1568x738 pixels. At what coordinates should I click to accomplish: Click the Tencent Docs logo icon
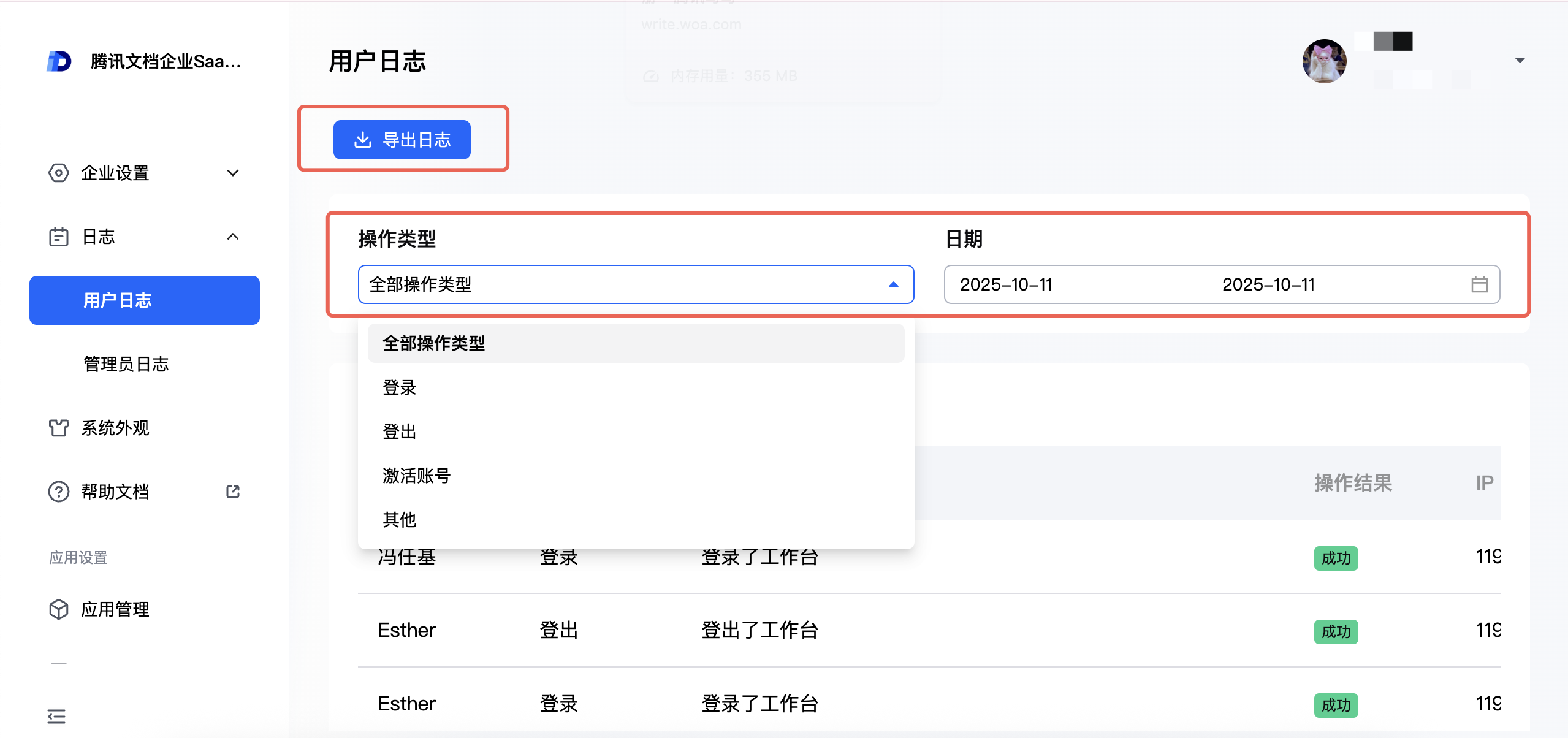(x=59, y=61)
